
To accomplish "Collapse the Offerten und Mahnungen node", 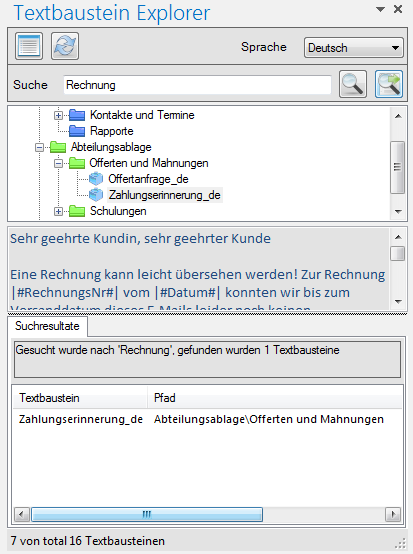I will coord(58,163).
